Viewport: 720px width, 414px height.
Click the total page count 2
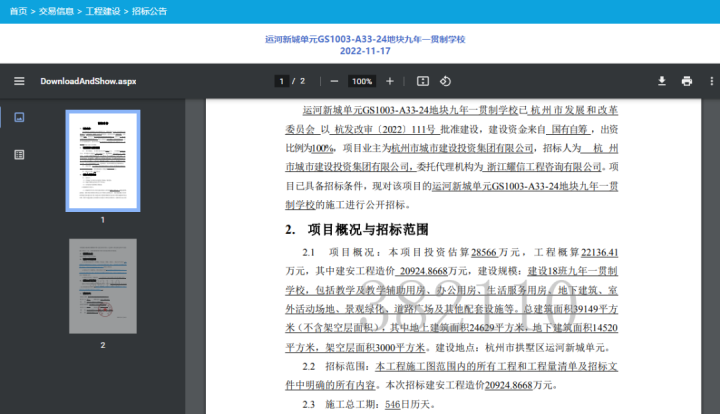pos(303,81)
